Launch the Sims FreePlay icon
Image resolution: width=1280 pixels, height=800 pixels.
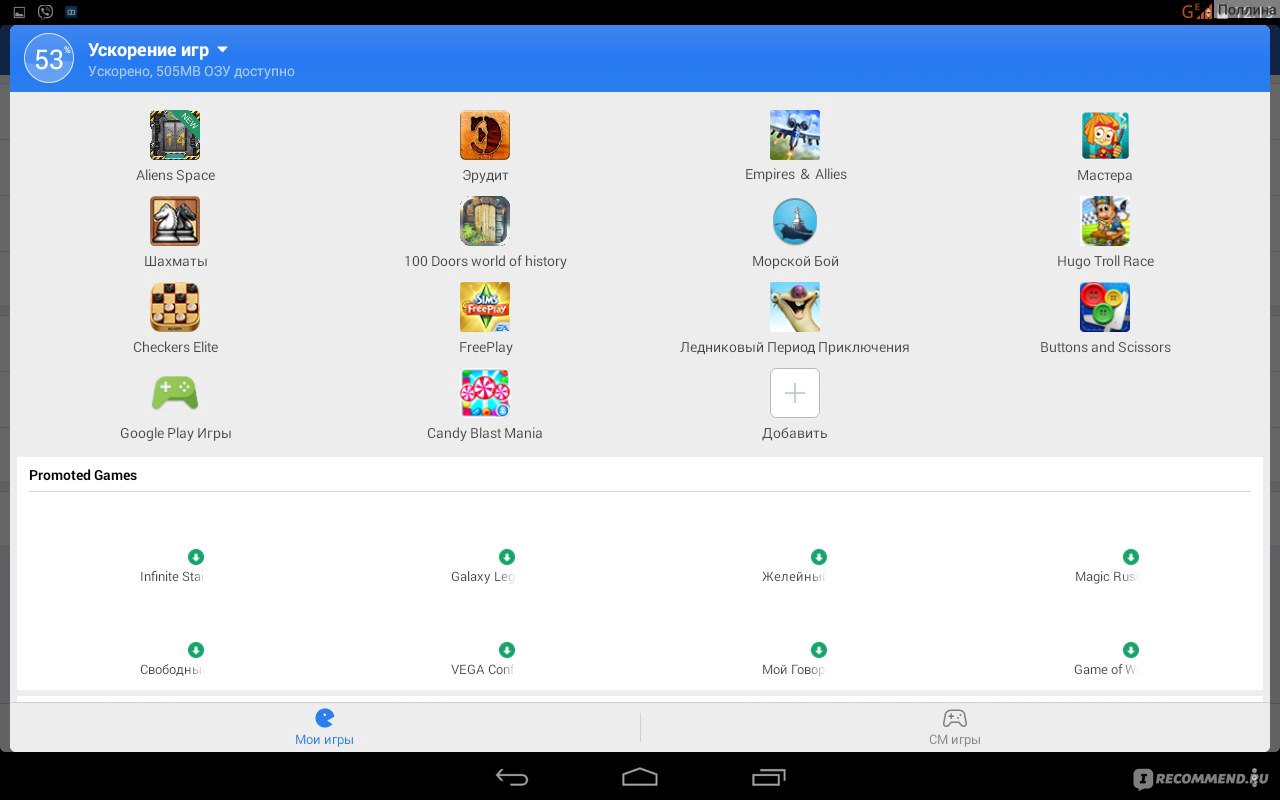(485, 307)
